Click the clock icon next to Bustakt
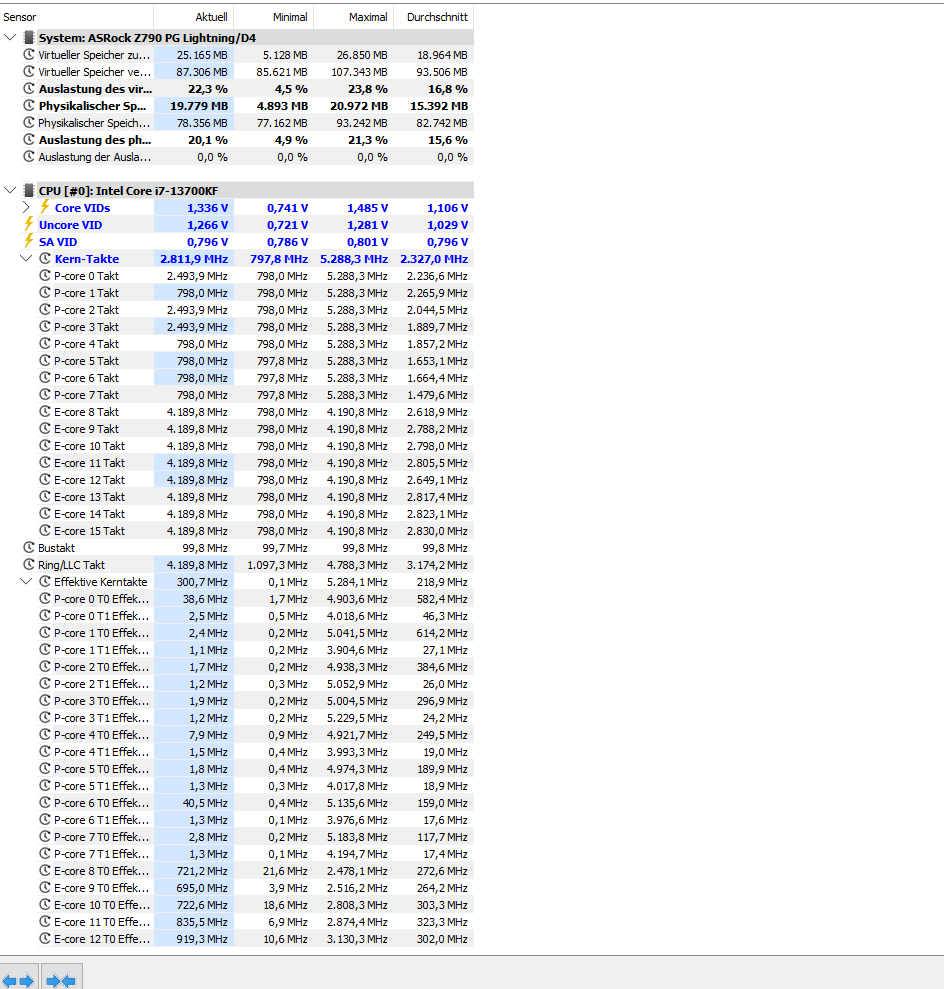This screenshot has width=944, height=989. point(28,547)
